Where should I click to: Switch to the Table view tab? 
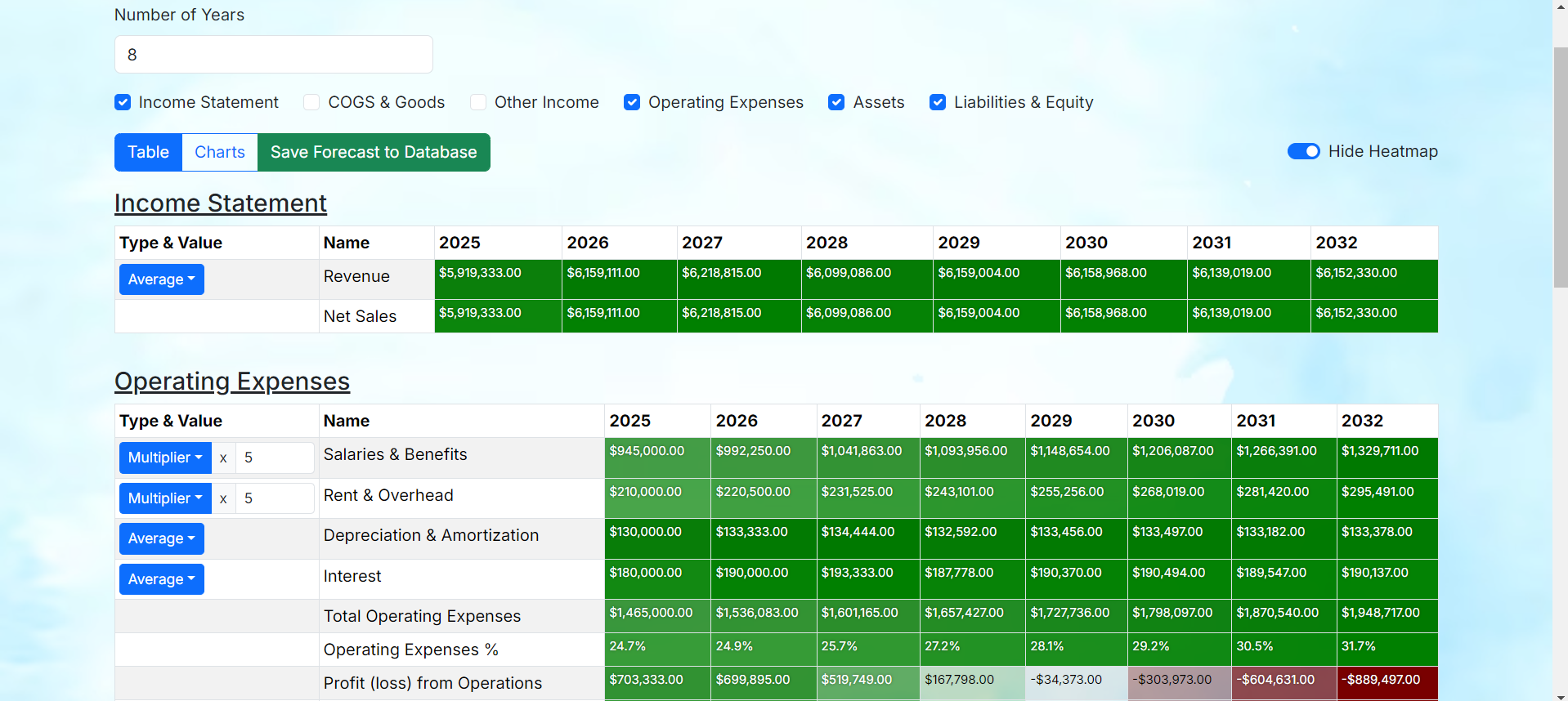[x=148, y=152]
